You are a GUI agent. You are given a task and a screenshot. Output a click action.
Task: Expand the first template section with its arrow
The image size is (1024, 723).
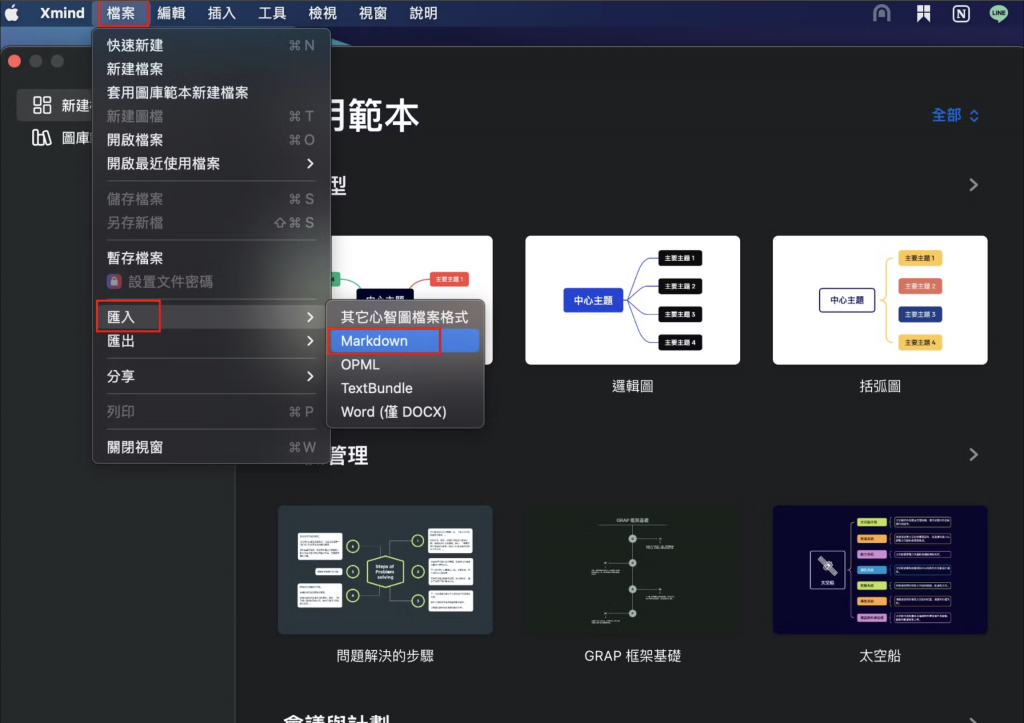coord(973,185)
